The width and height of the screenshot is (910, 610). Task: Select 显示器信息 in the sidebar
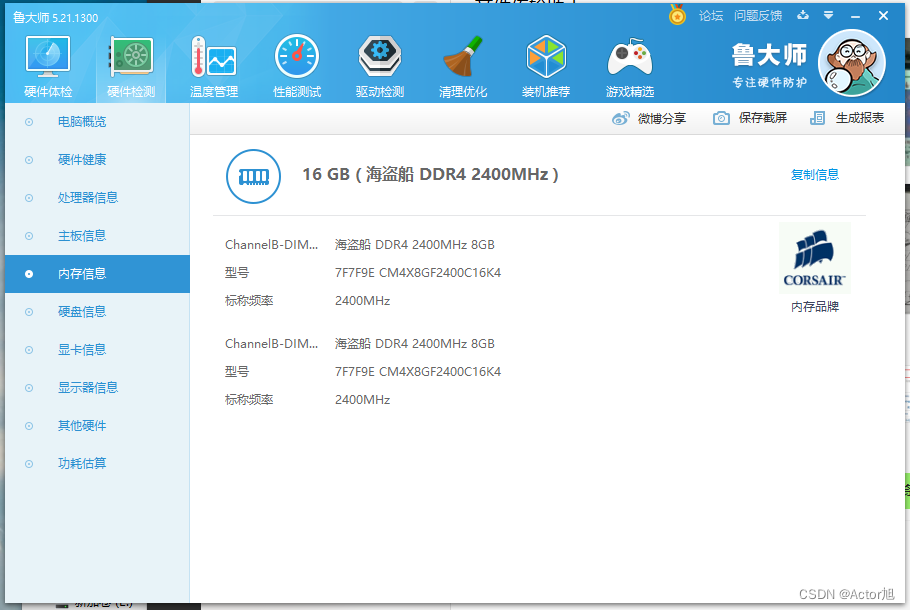point(97,388)
